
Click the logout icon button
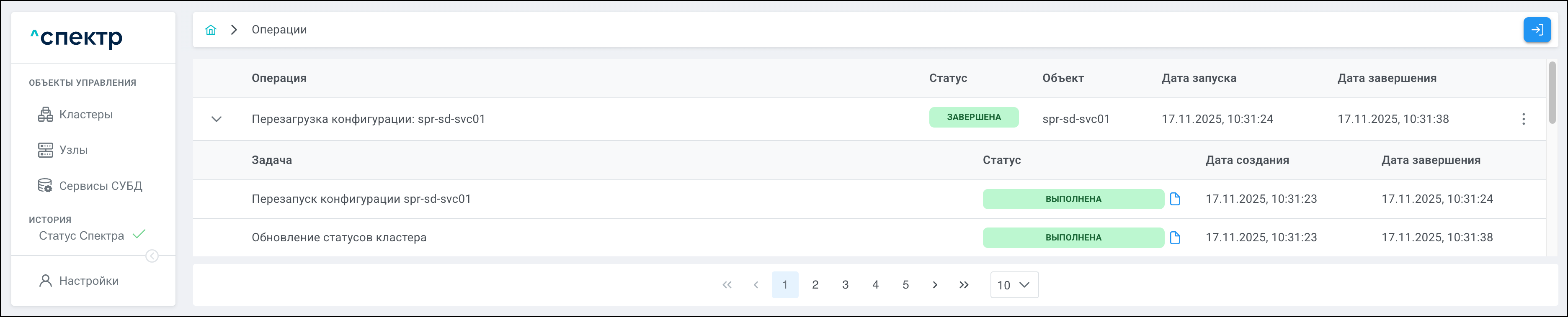click(x=1536, y=30)
